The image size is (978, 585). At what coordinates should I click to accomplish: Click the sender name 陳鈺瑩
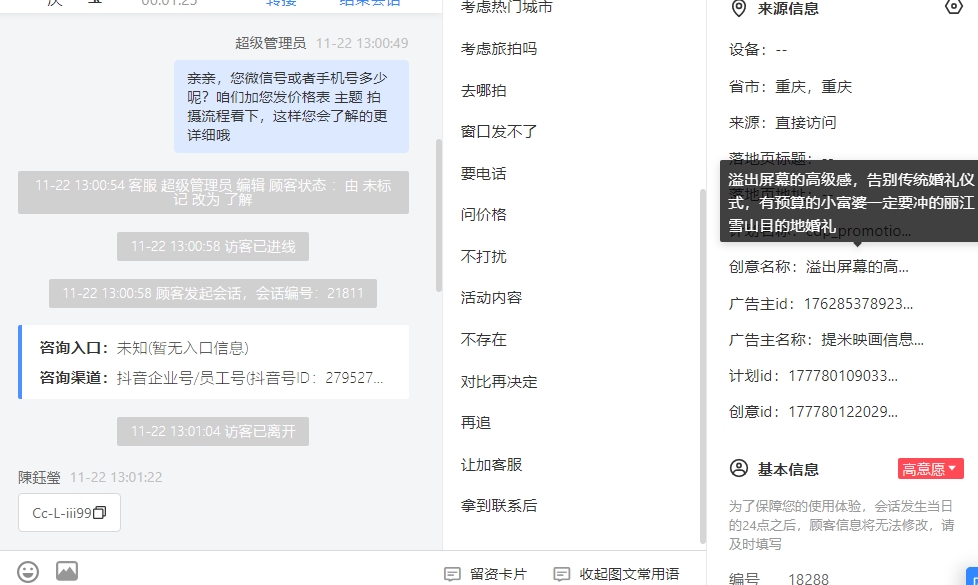39,478
